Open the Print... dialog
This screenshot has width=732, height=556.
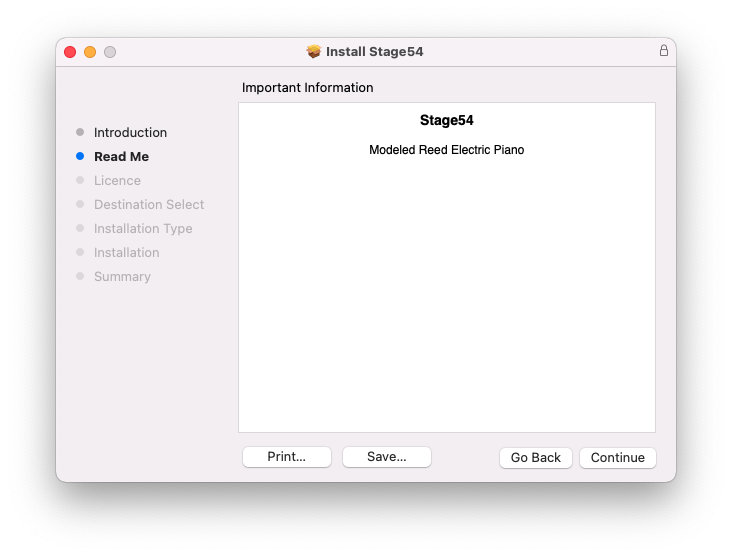(287, 457)
